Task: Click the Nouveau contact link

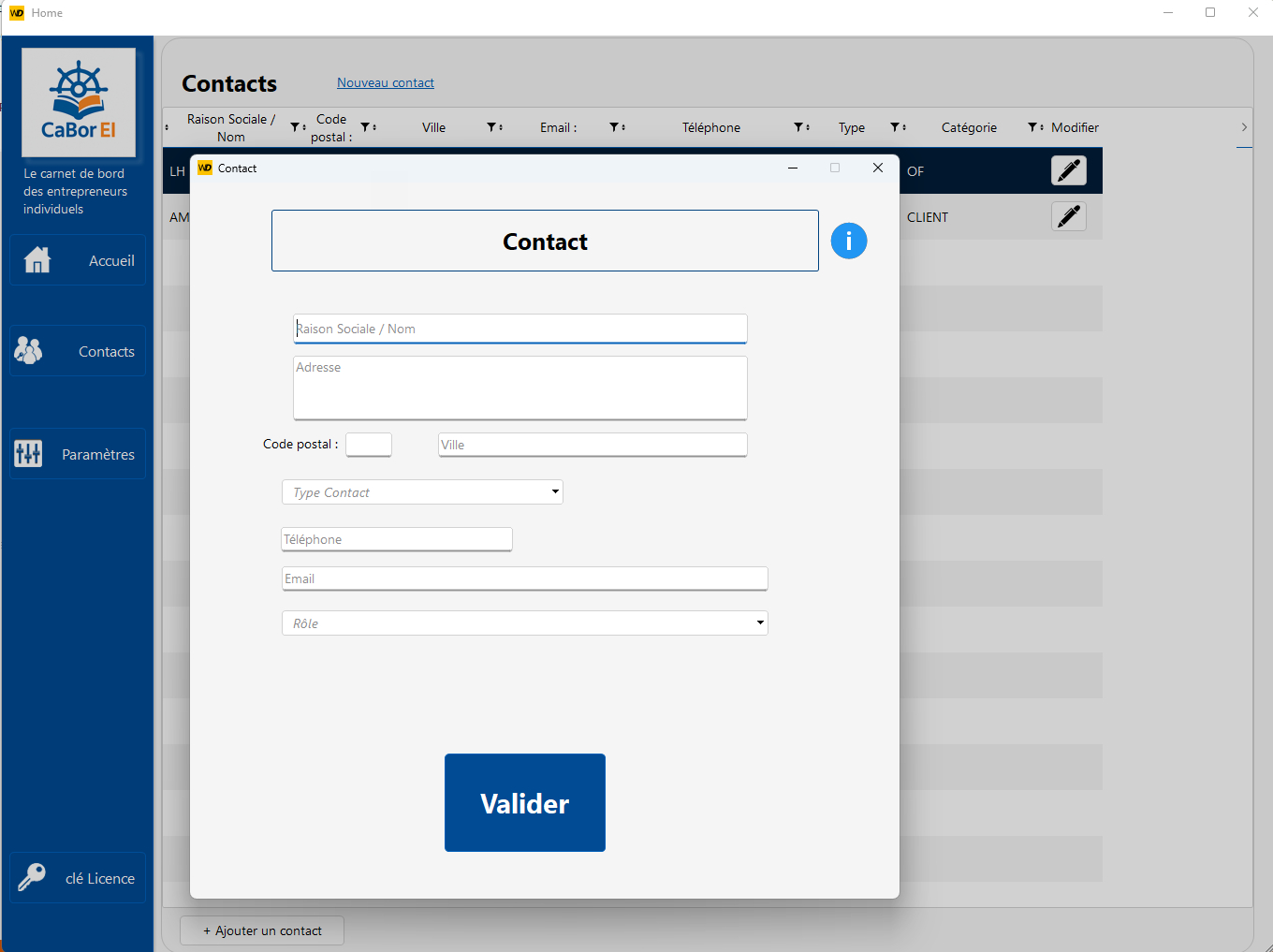Action: click(x=385, y=83)
